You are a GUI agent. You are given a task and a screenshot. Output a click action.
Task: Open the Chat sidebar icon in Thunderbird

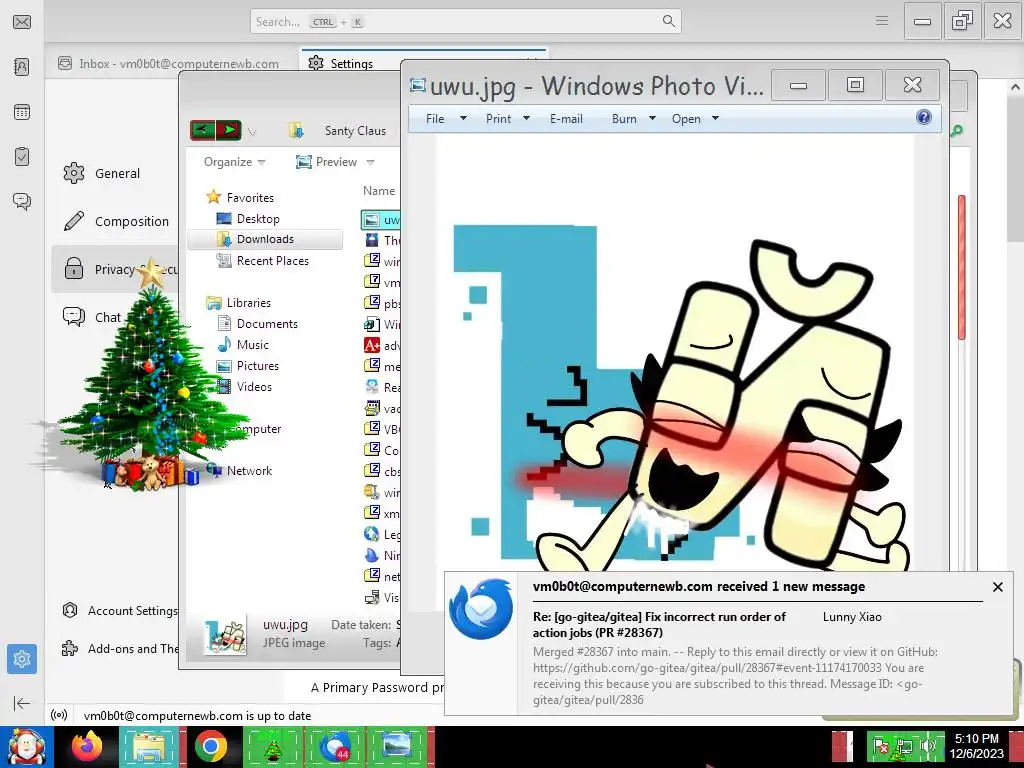[x=22, y=201]
